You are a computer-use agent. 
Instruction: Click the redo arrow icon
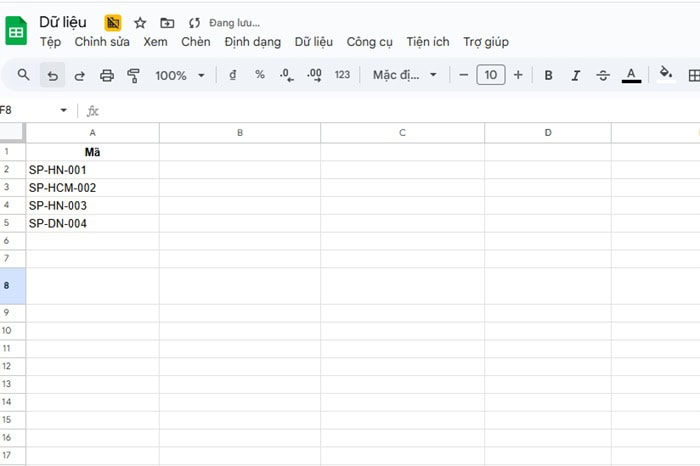80,75
